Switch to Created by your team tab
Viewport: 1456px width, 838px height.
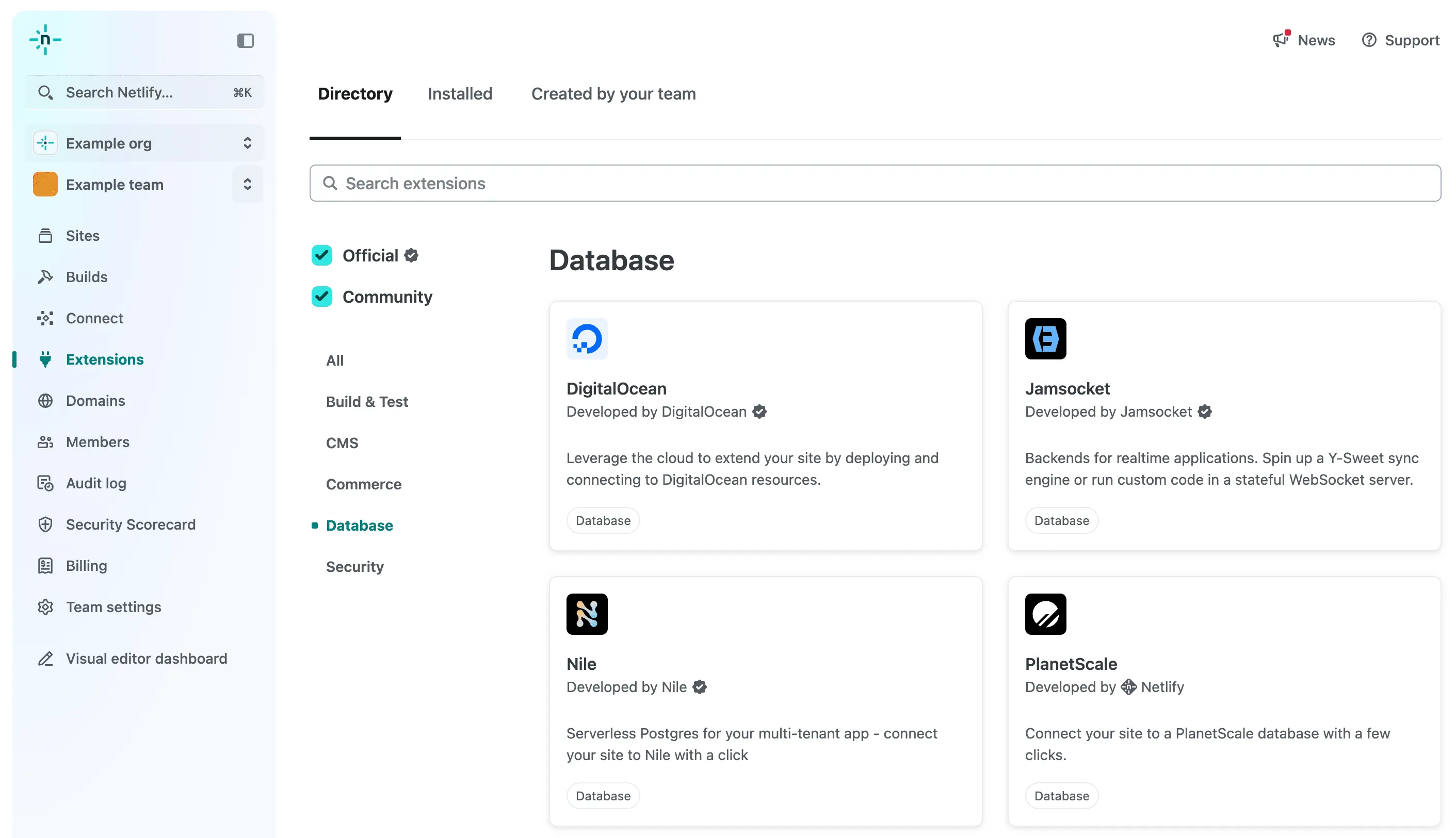click(613, 94)
